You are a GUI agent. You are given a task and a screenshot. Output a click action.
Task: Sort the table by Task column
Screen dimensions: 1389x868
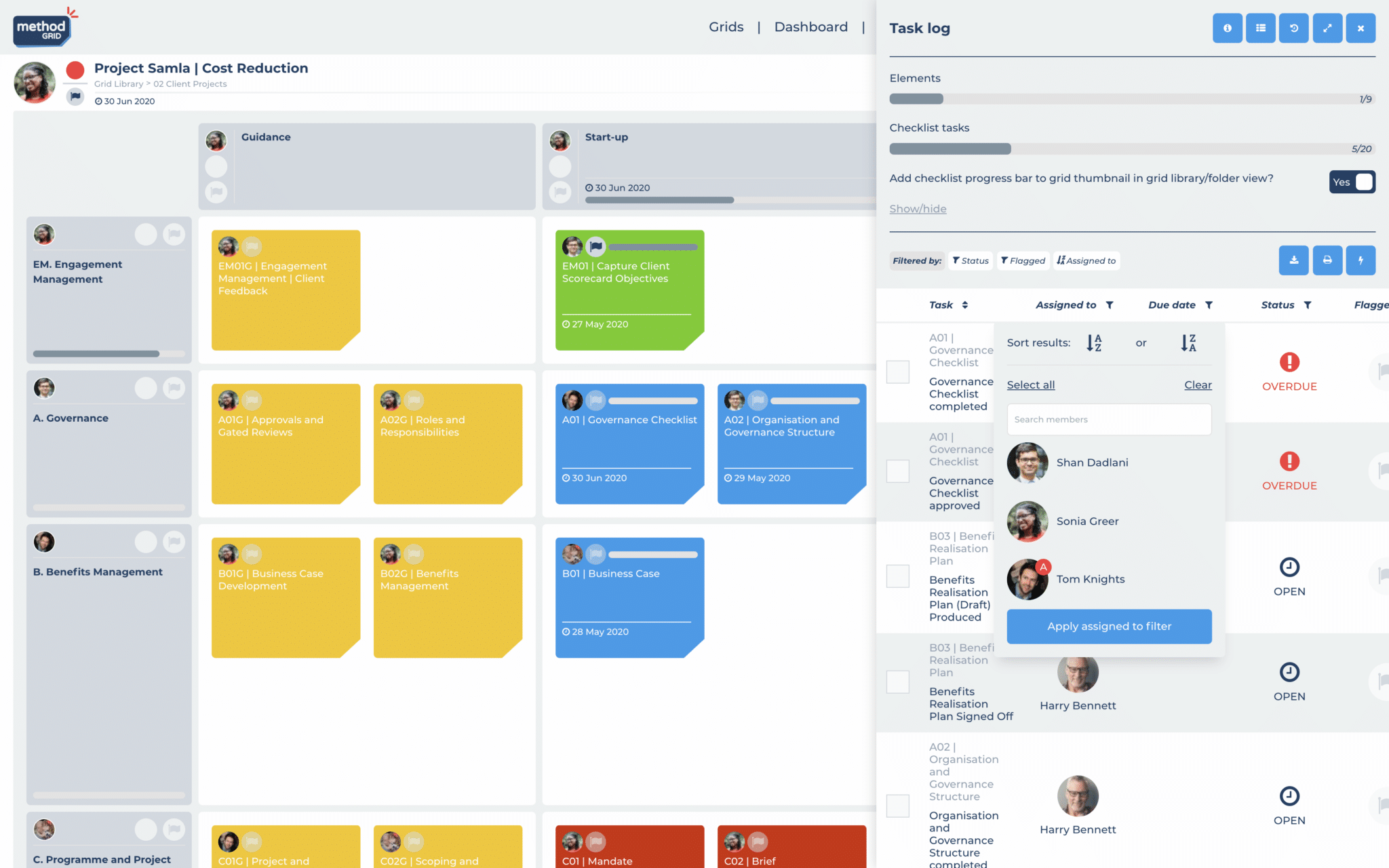pos(964,305)
